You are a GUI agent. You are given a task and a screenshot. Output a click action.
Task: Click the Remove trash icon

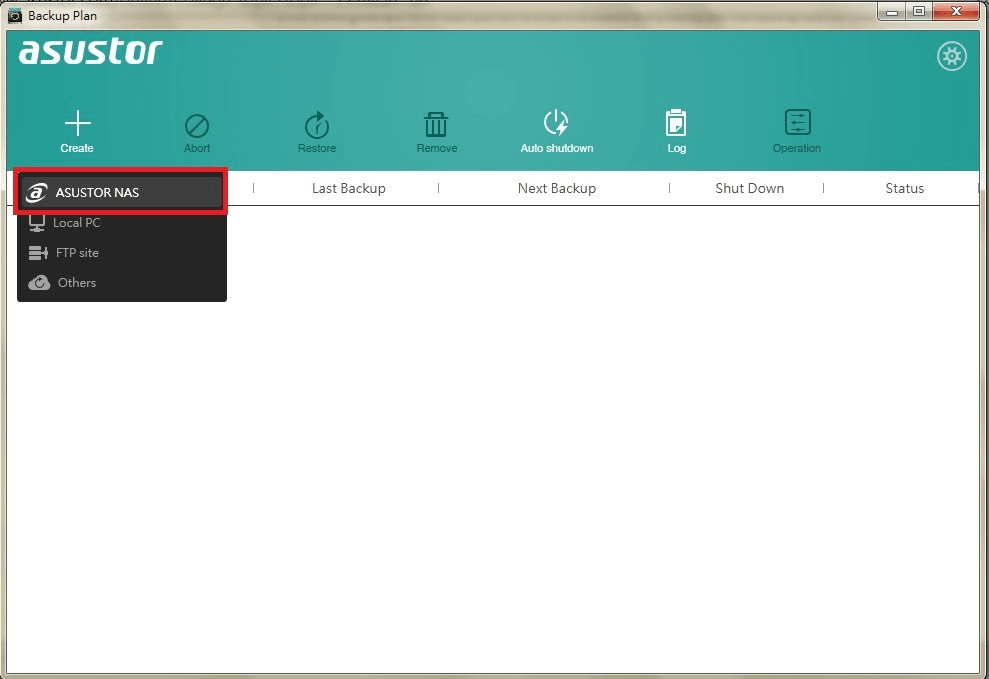pos(436,124)
